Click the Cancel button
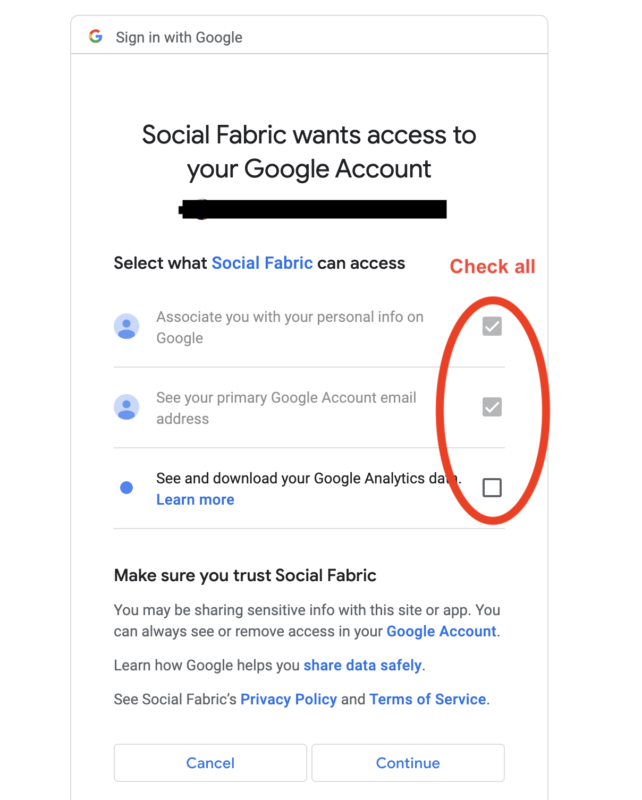Screen dimensions: 642x800 pos(210,763)
